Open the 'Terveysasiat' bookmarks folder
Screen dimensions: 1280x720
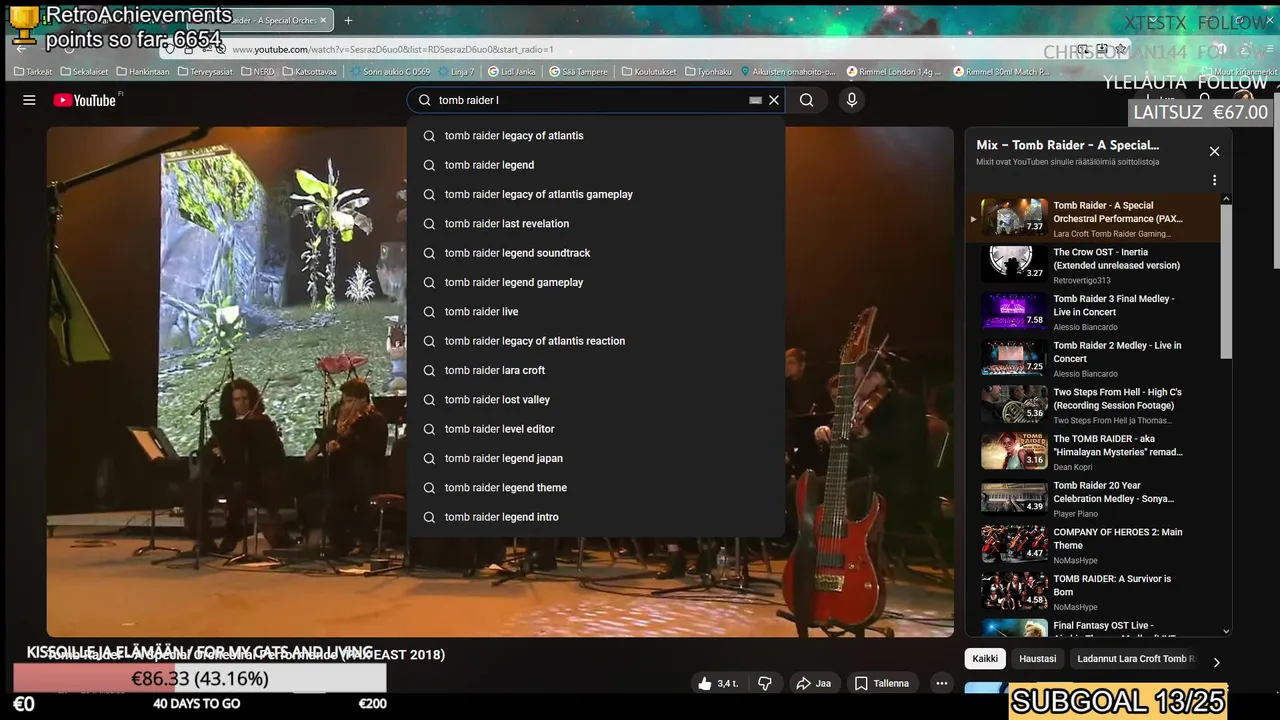tap(206, 72)
